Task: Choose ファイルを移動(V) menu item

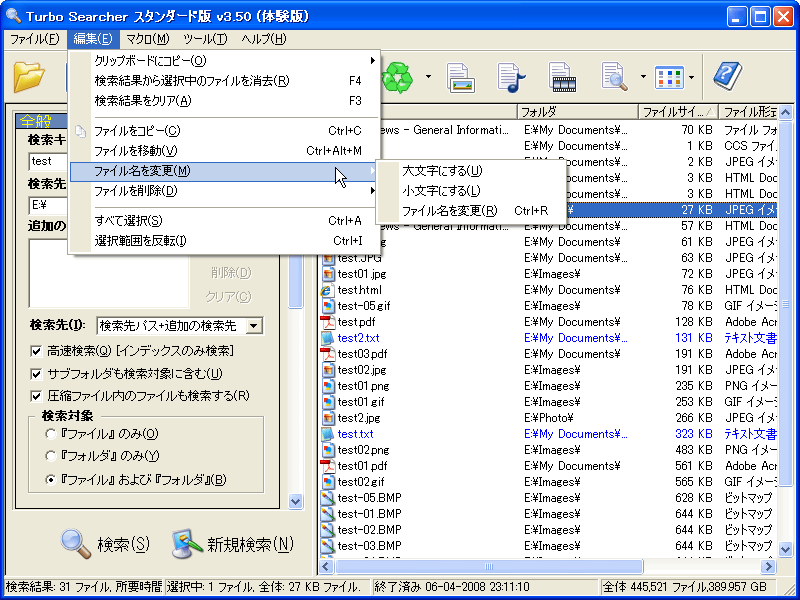Action: coord(224,151)
